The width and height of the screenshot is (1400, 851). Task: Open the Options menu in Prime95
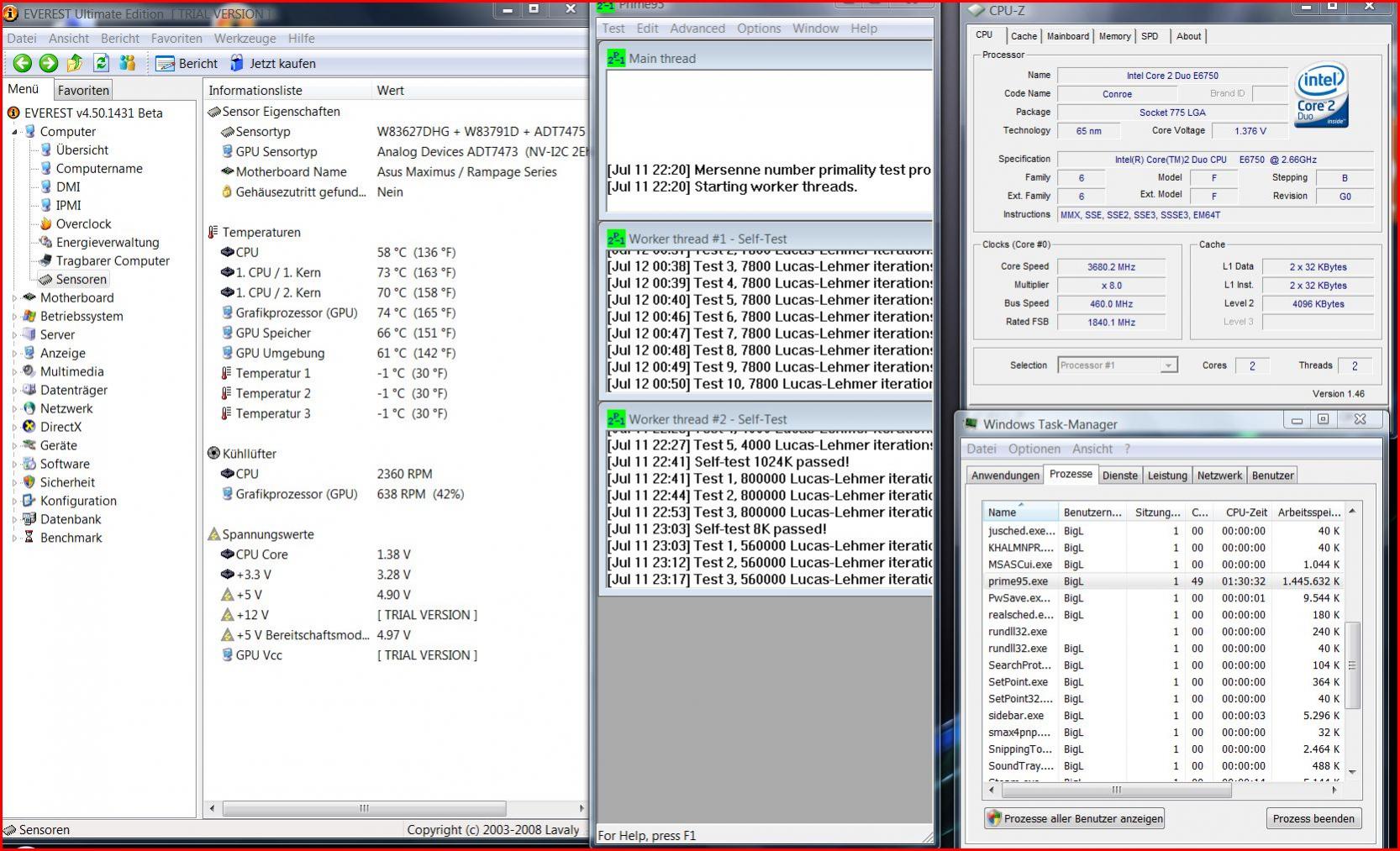[x=759, y=28]
